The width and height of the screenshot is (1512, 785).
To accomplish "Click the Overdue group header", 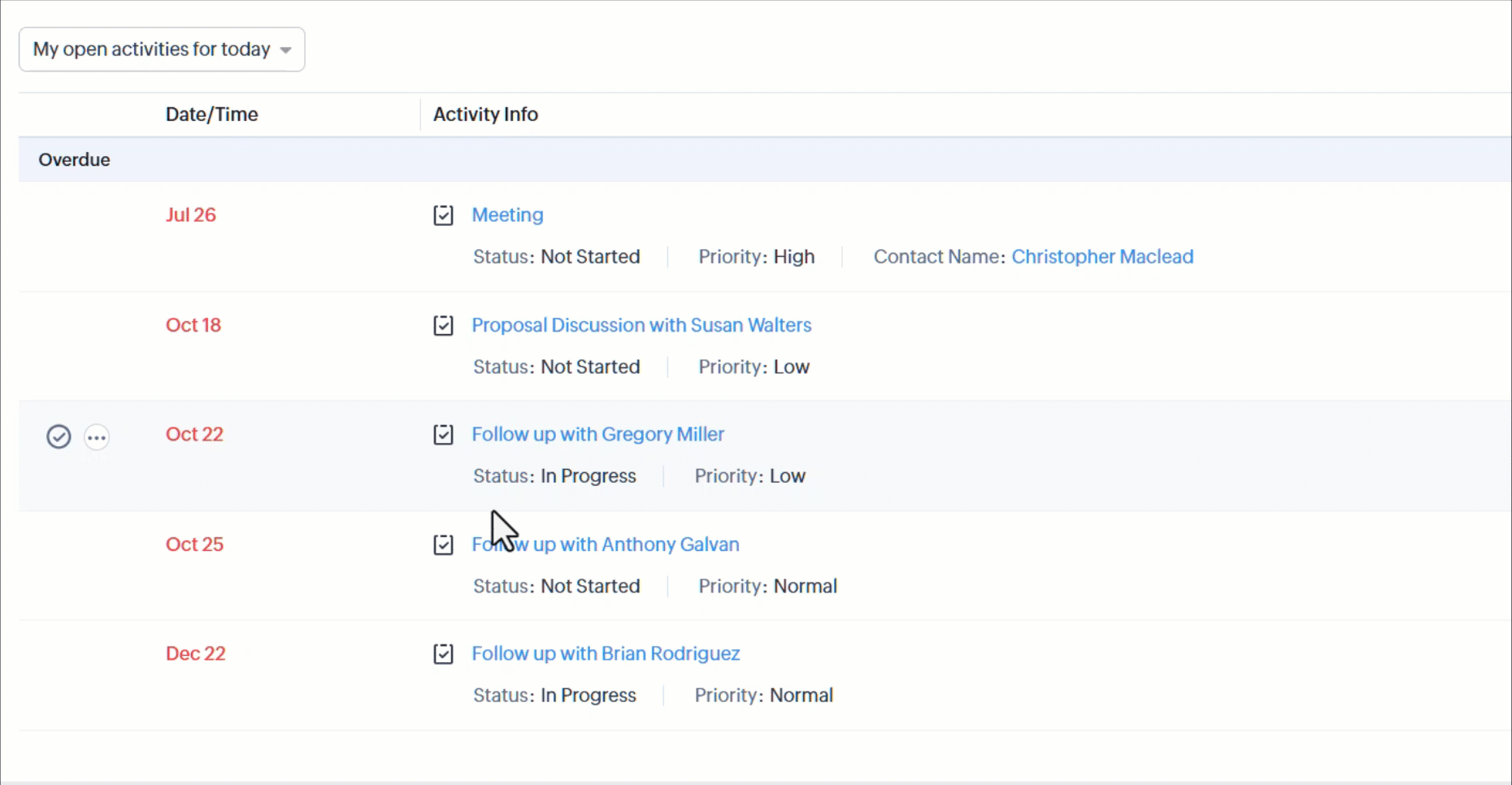I will (x=74, y=160).
